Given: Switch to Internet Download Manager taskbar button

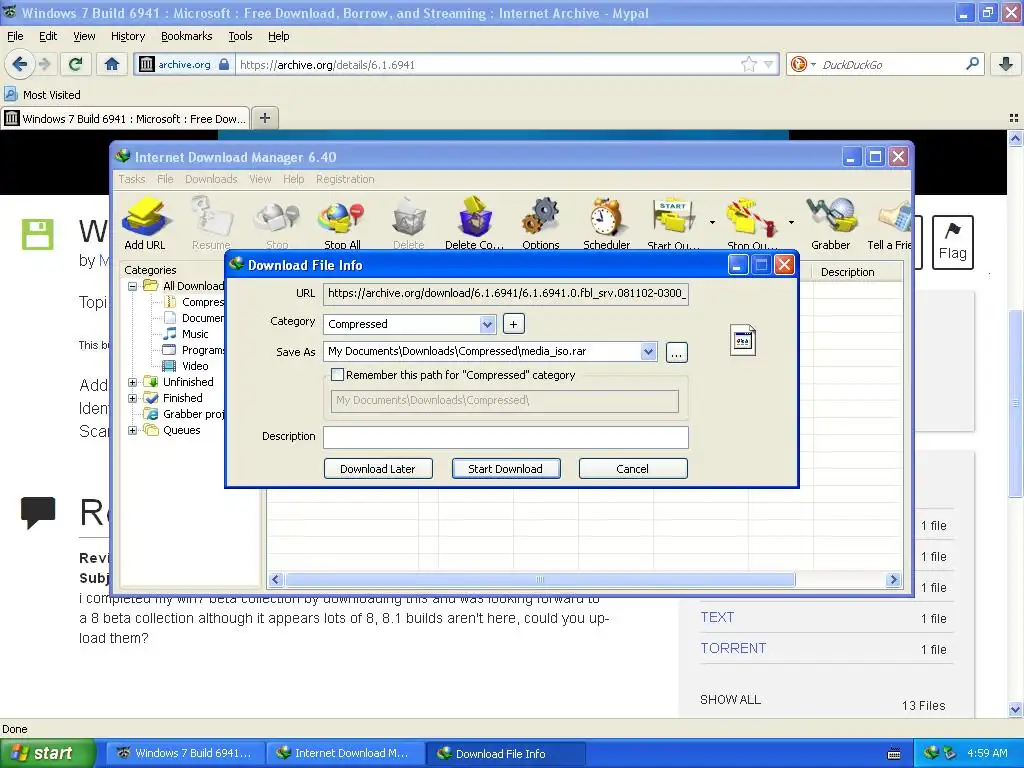Looking at the screenshot, I should pyautogui.click(x=345, y=753).
